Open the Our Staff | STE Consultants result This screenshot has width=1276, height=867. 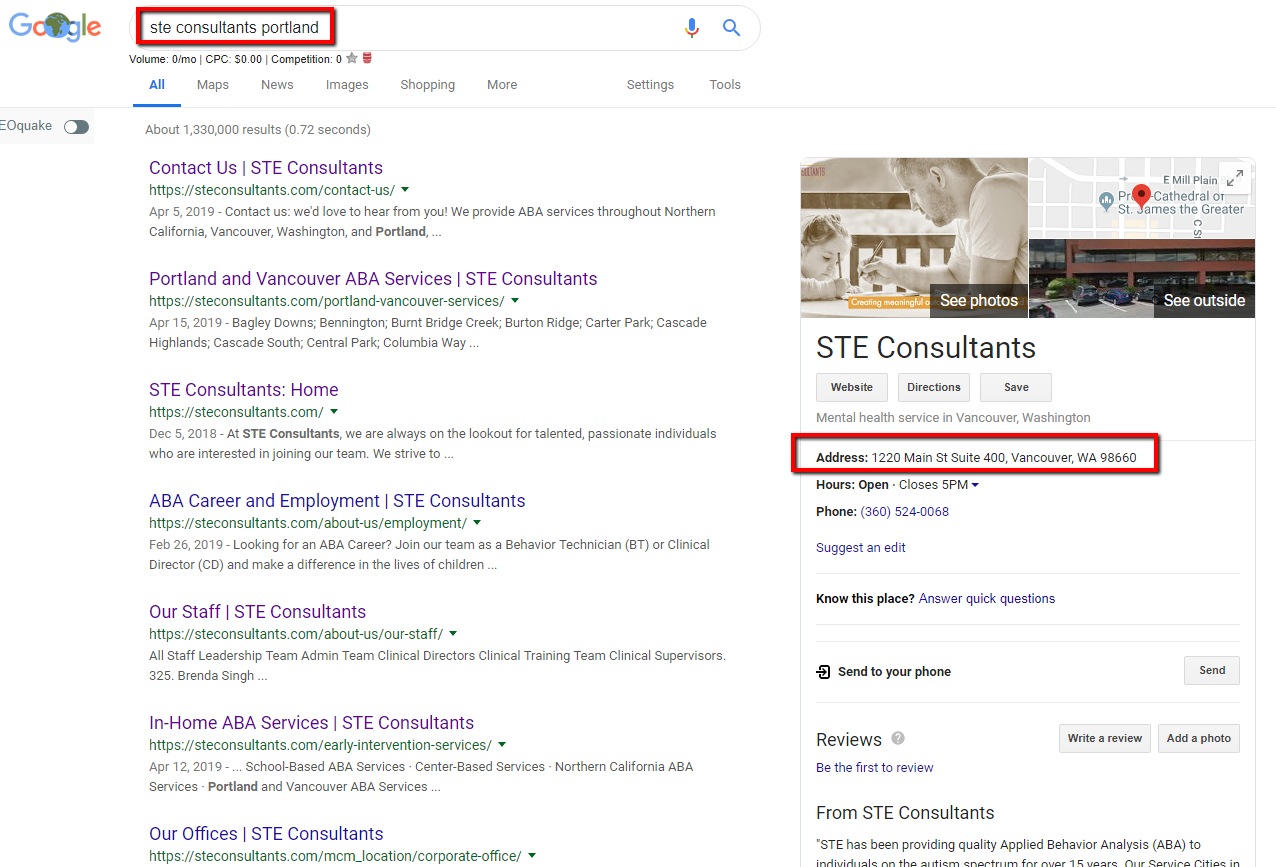click(x=258, y=611)
